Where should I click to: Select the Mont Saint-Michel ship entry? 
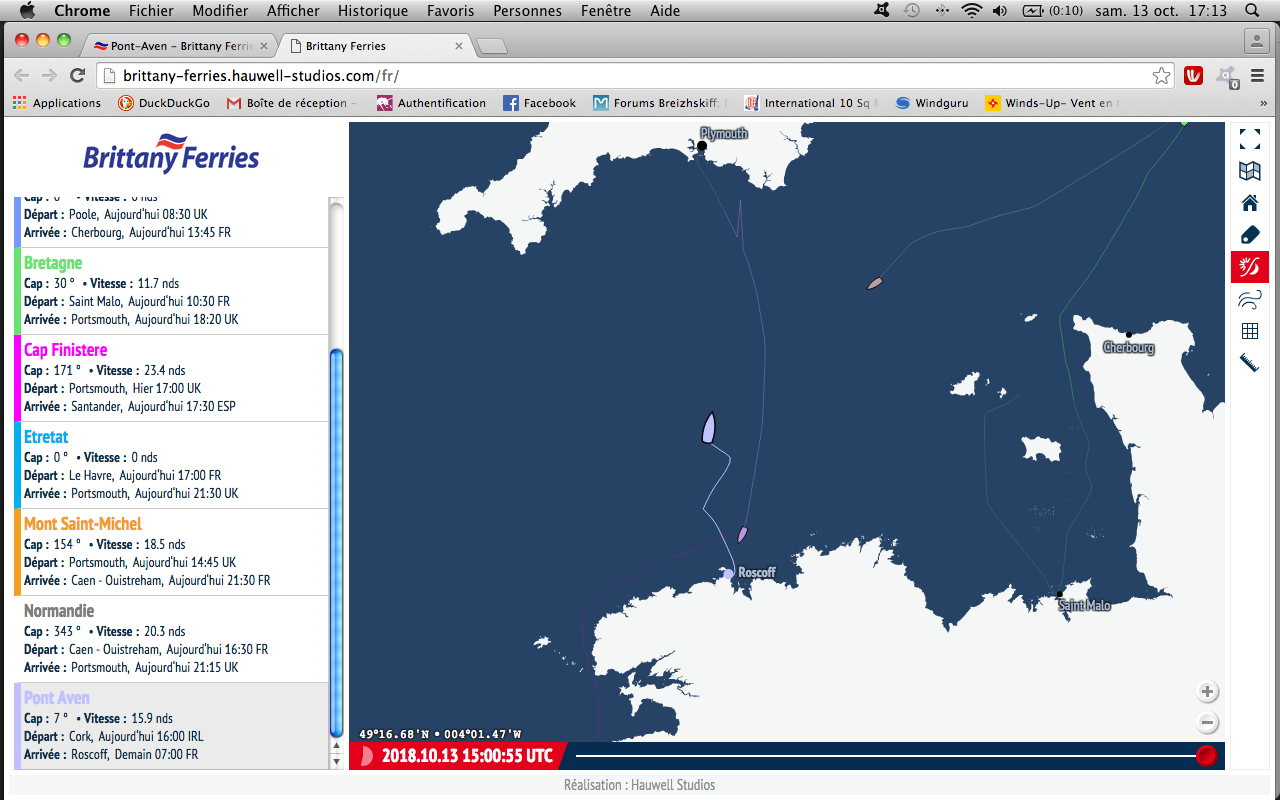point(171,552)
